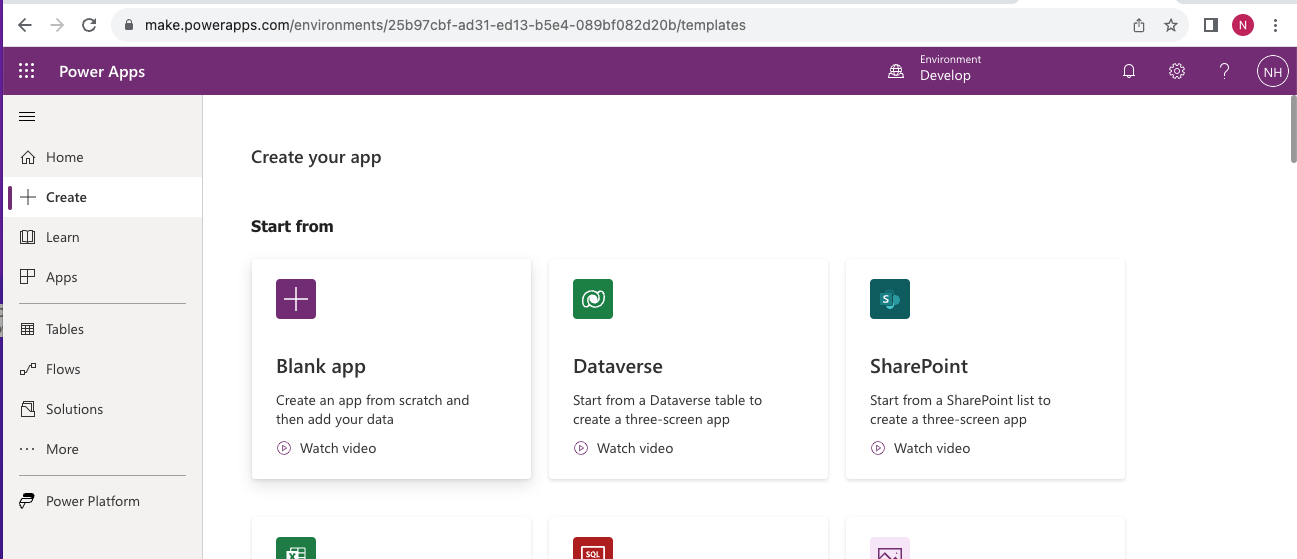Open Flows from the sidebar

(x=62, y=369)
